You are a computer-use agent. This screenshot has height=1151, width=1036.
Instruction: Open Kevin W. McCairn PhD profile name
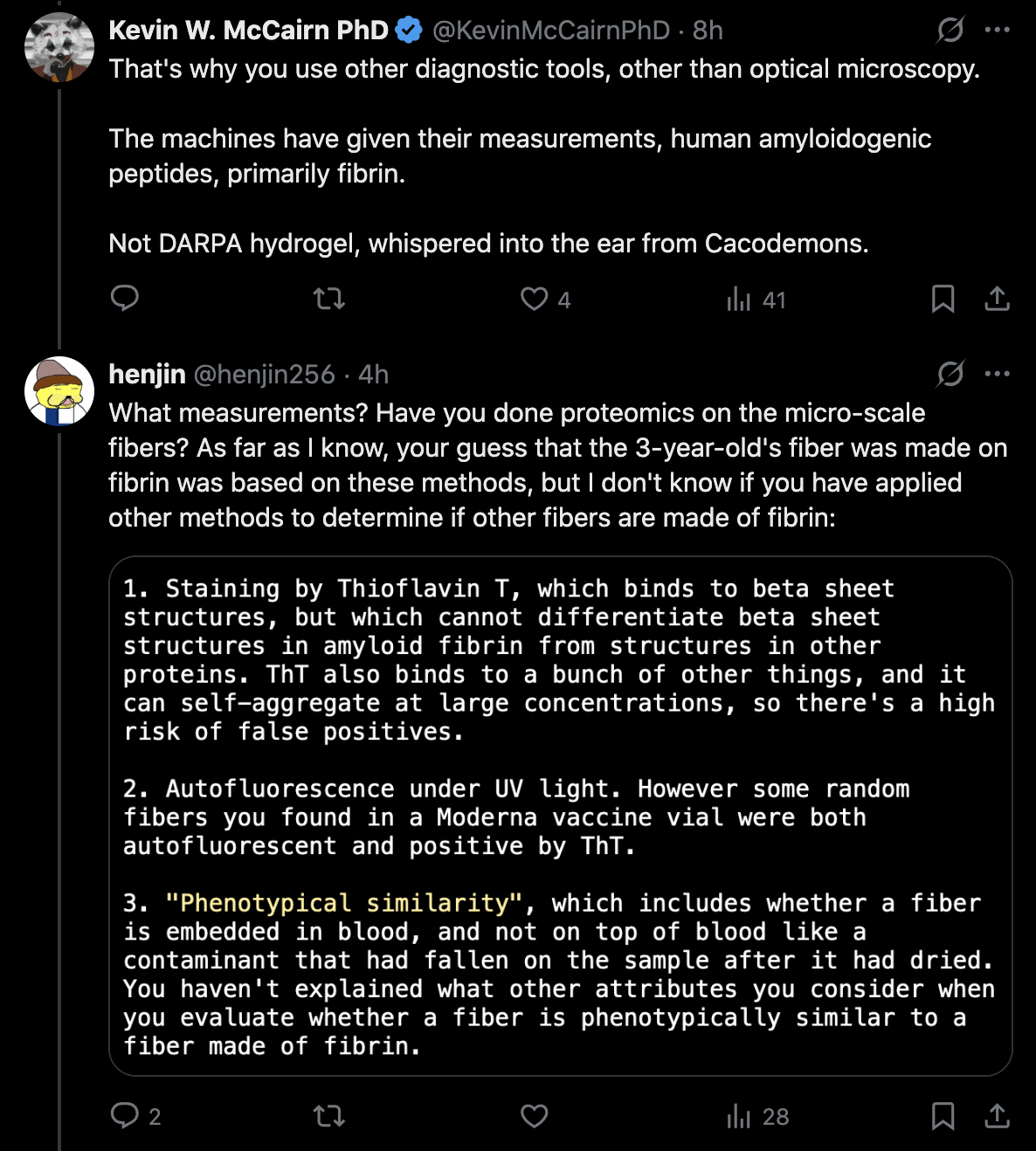point(248,31)
